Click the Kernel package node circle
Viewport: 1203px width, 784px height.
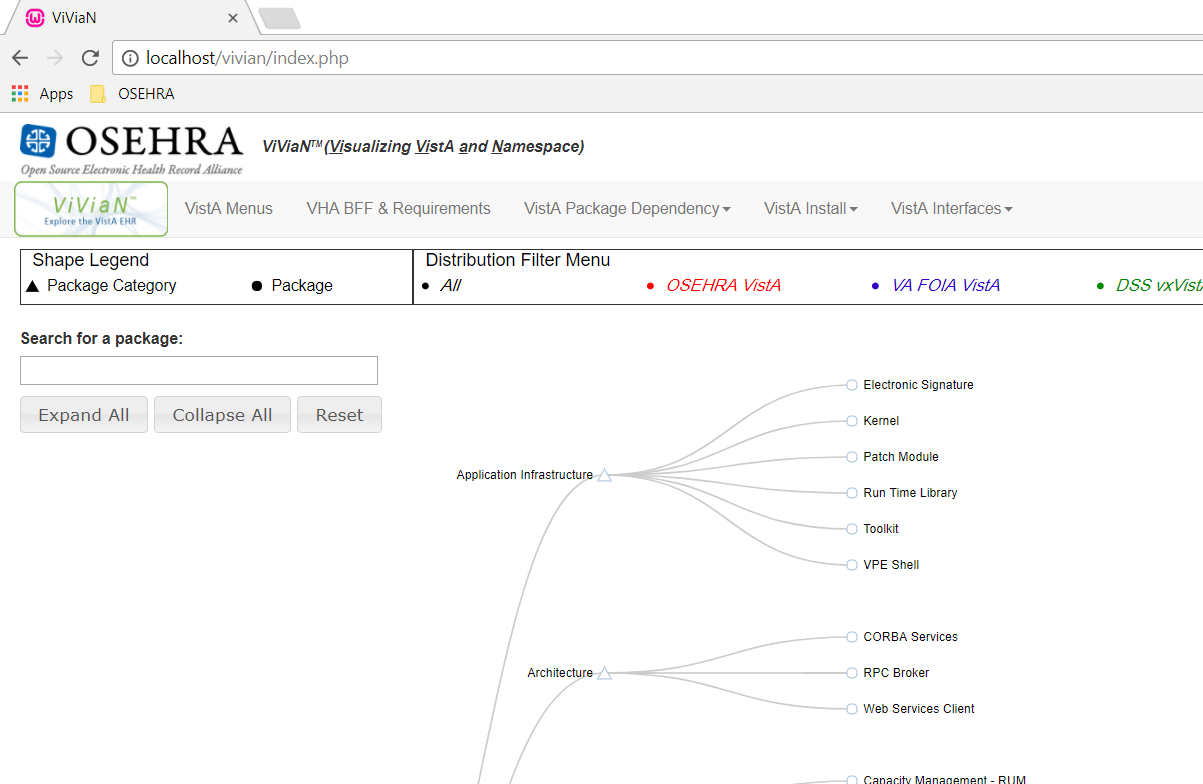click(x=852, y=421)
